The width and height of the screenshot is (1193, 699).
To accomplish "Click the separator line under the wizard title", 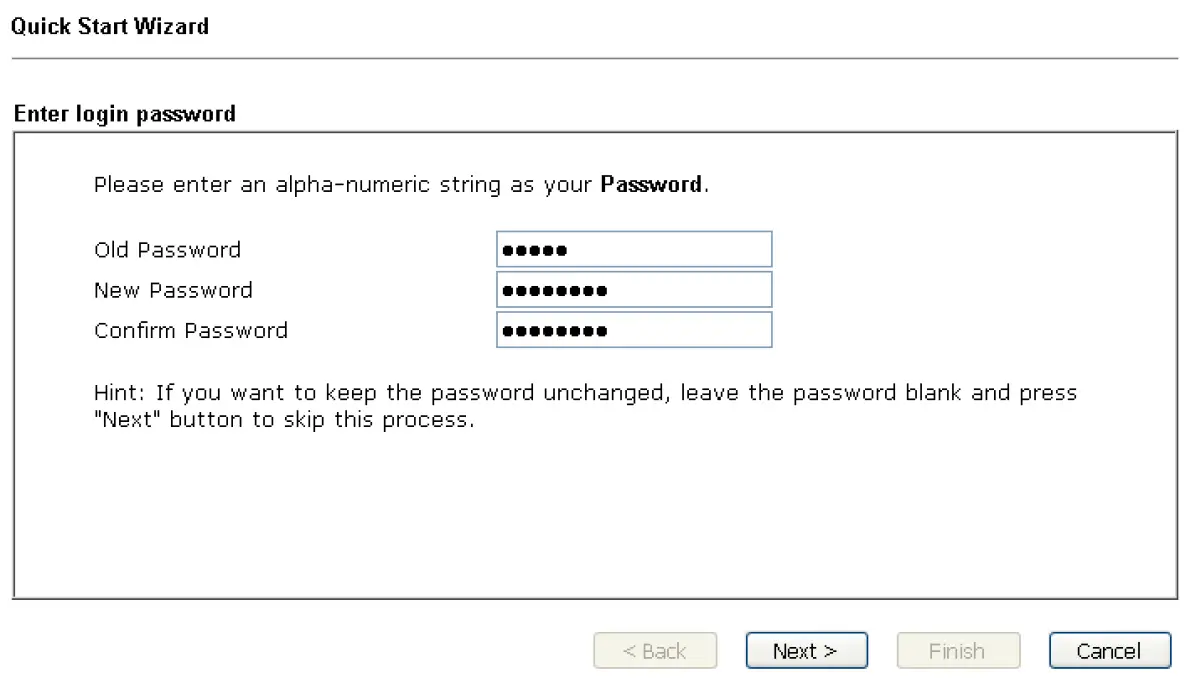I will 594,58.
